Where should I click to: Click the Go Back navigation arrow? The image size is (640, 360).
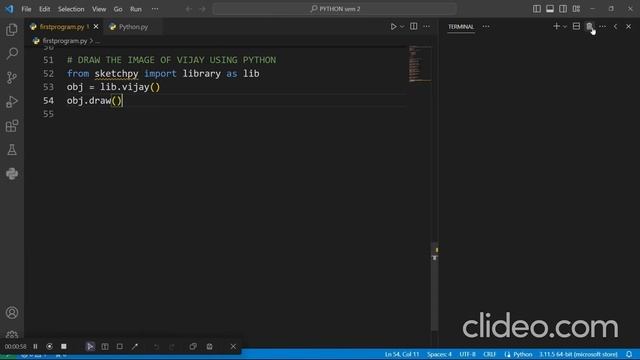click(189, 9)
